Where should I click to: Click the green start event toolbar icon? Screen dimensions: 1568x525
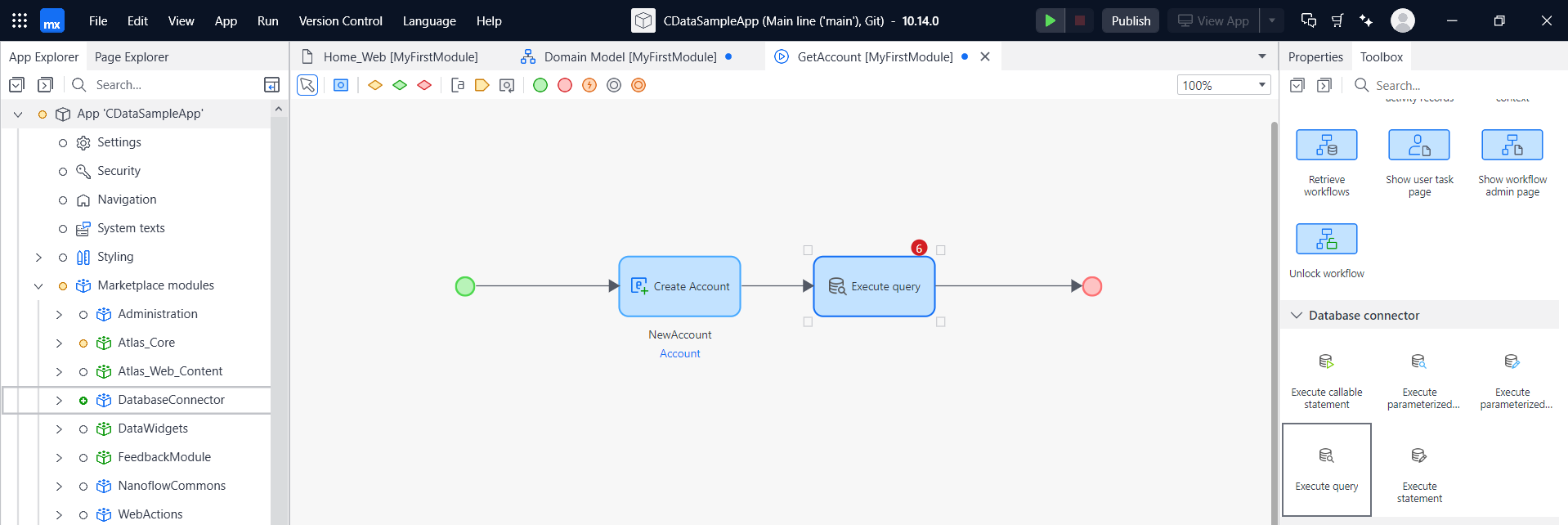coord(540,85)
